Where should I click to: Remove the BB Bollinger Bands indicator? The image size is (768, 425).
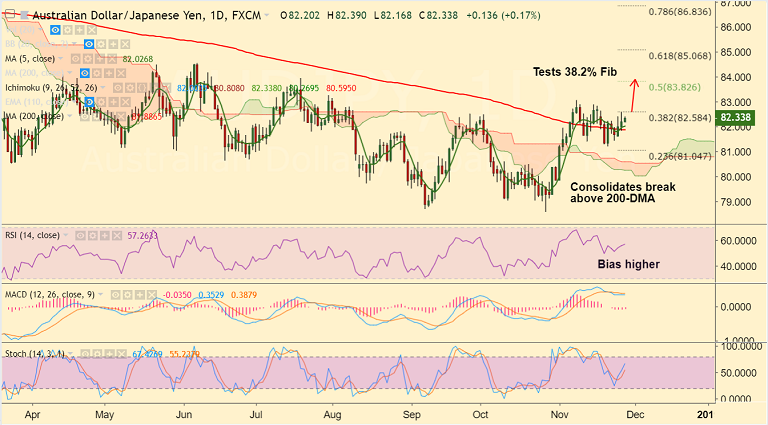coord(125,44)
